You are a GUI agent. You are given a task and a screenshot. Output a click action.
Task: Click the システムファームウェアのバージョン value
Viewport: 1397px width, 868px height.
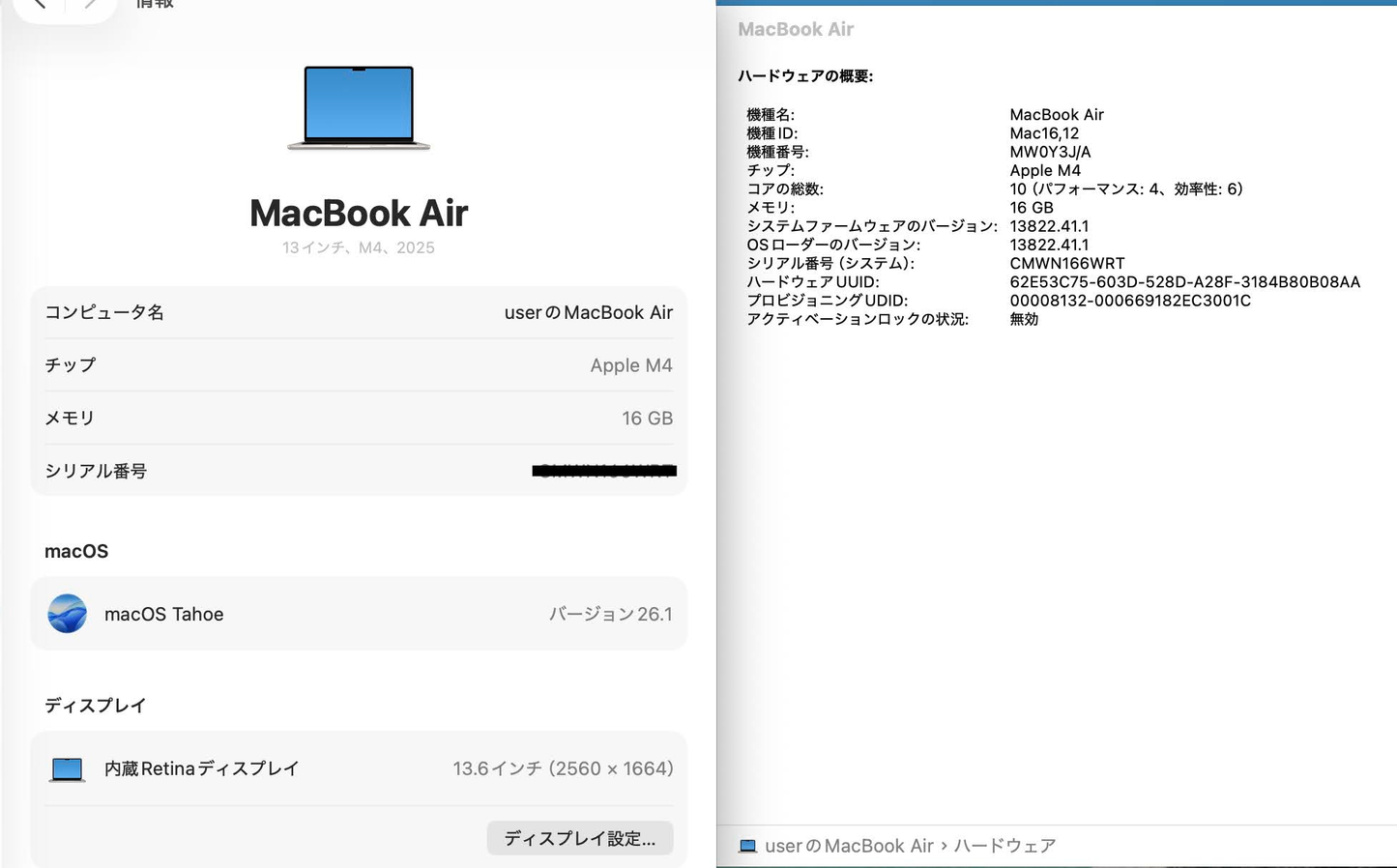(x=1049, y=226)
